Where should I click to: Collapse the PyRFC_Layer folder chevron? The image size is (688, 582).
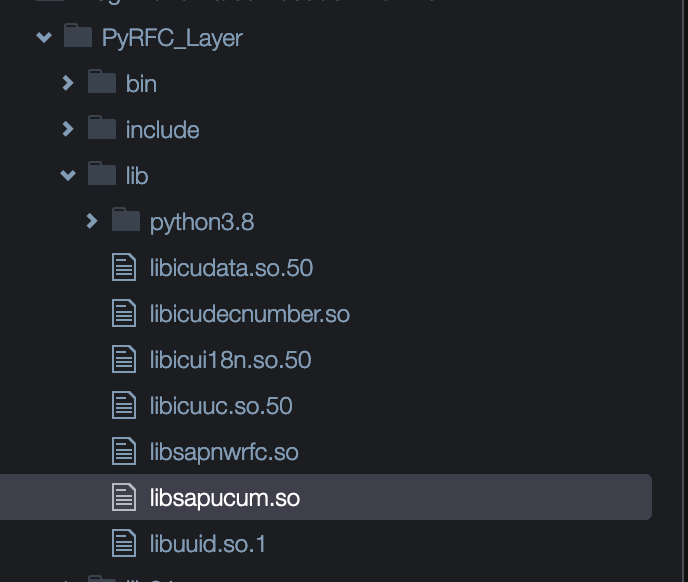(44, 37)
